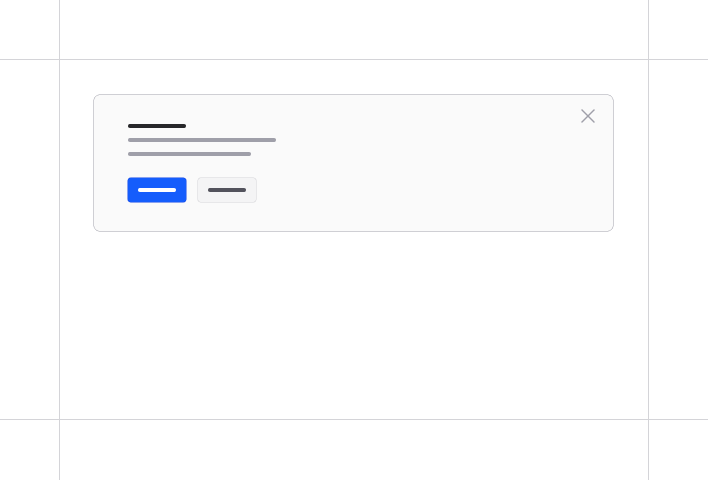Click the card area right of the gray button
Screen dimensions: 708x480
(400, 190)
